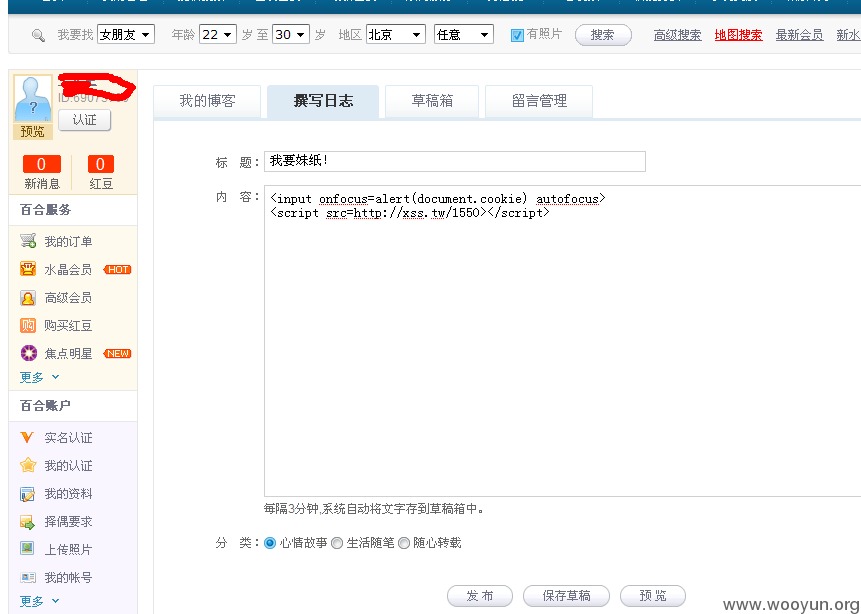Open 择偶要求 link text
This screenshot has width=861, height=614.
tap(68, 522)
